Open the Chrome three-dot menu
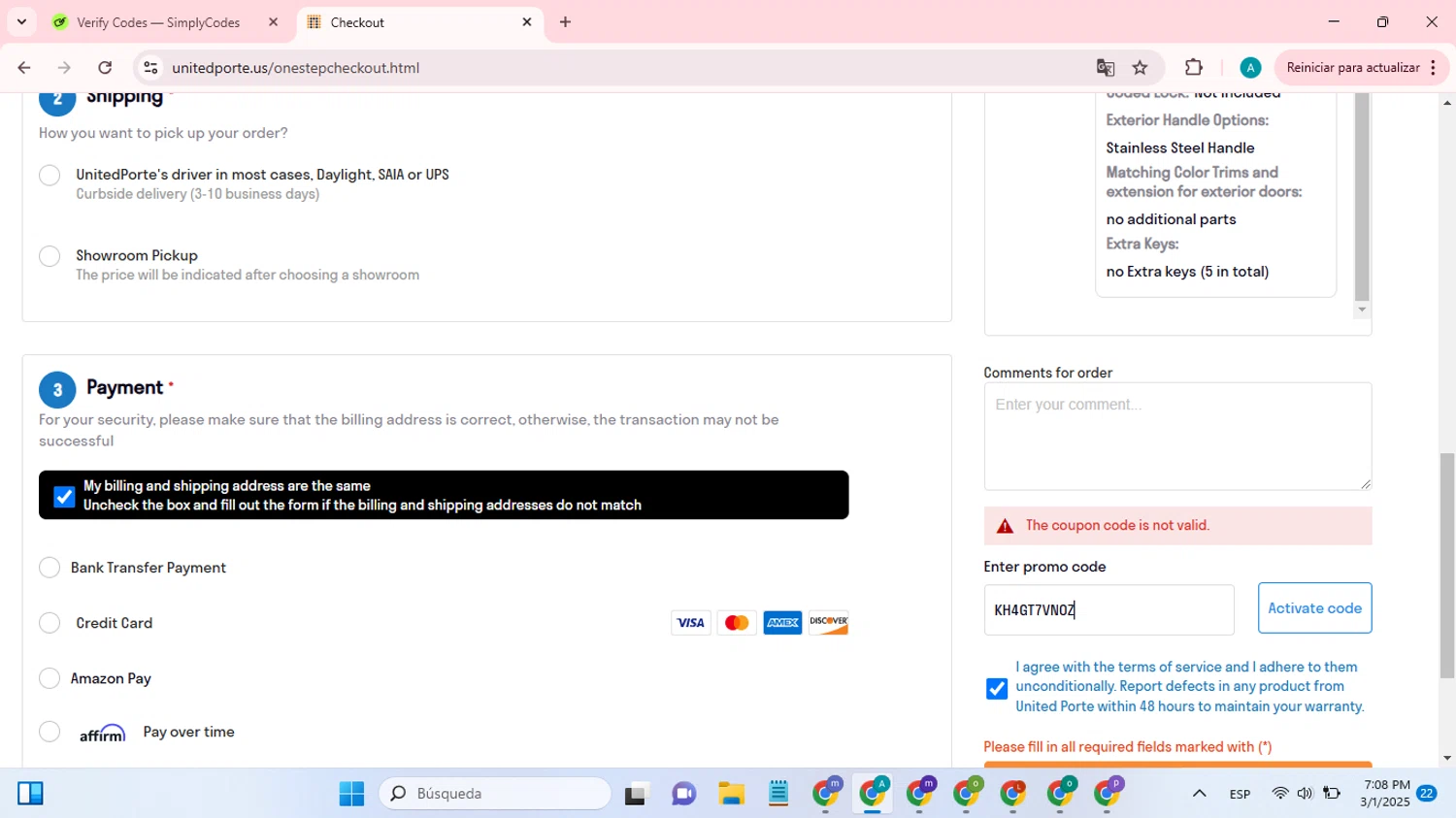 coord(1434,68)
